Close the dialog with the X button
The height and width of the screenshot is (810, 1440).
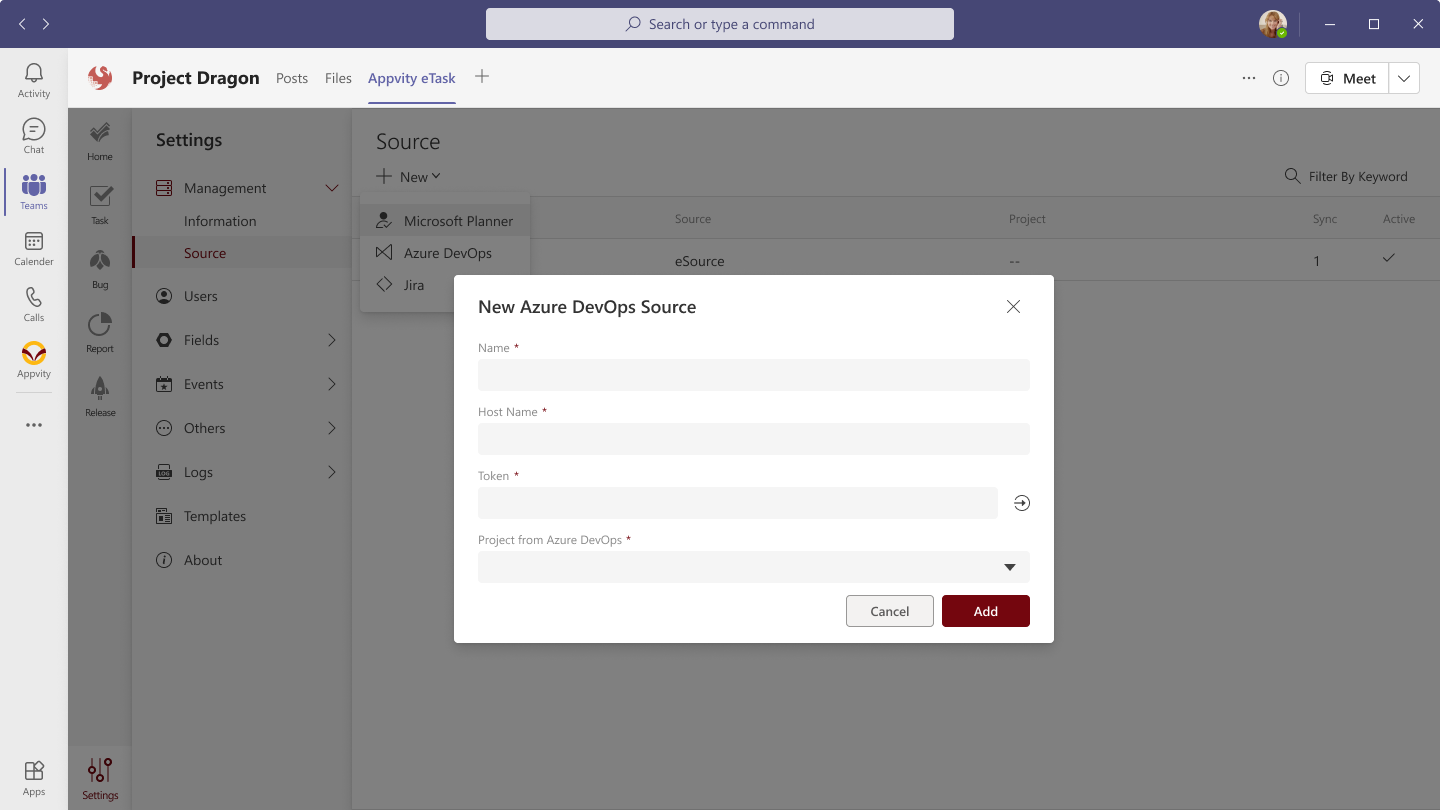pyautogui.click(x=1013, y=307)
